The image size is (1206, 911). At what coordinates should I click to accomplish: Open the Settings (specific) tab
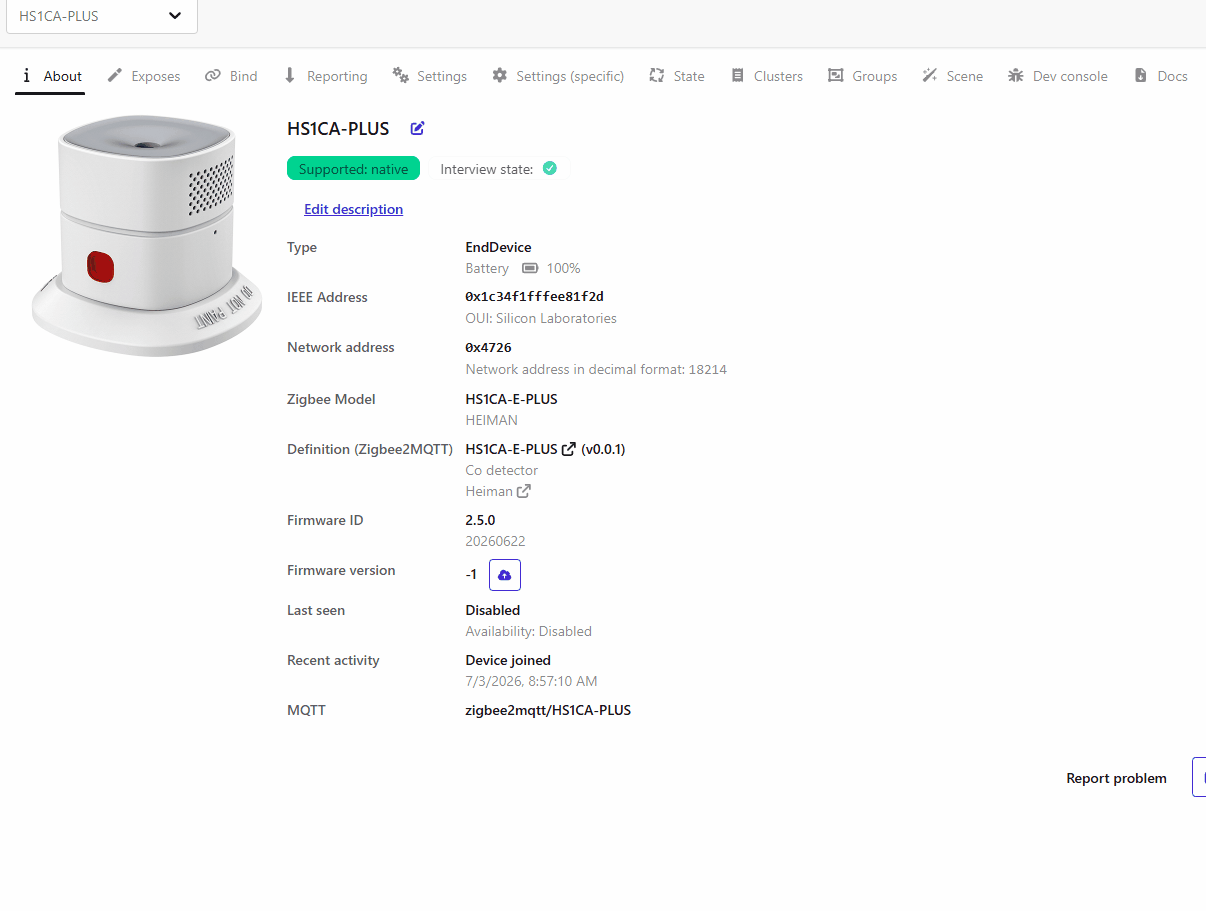[558, 76]
